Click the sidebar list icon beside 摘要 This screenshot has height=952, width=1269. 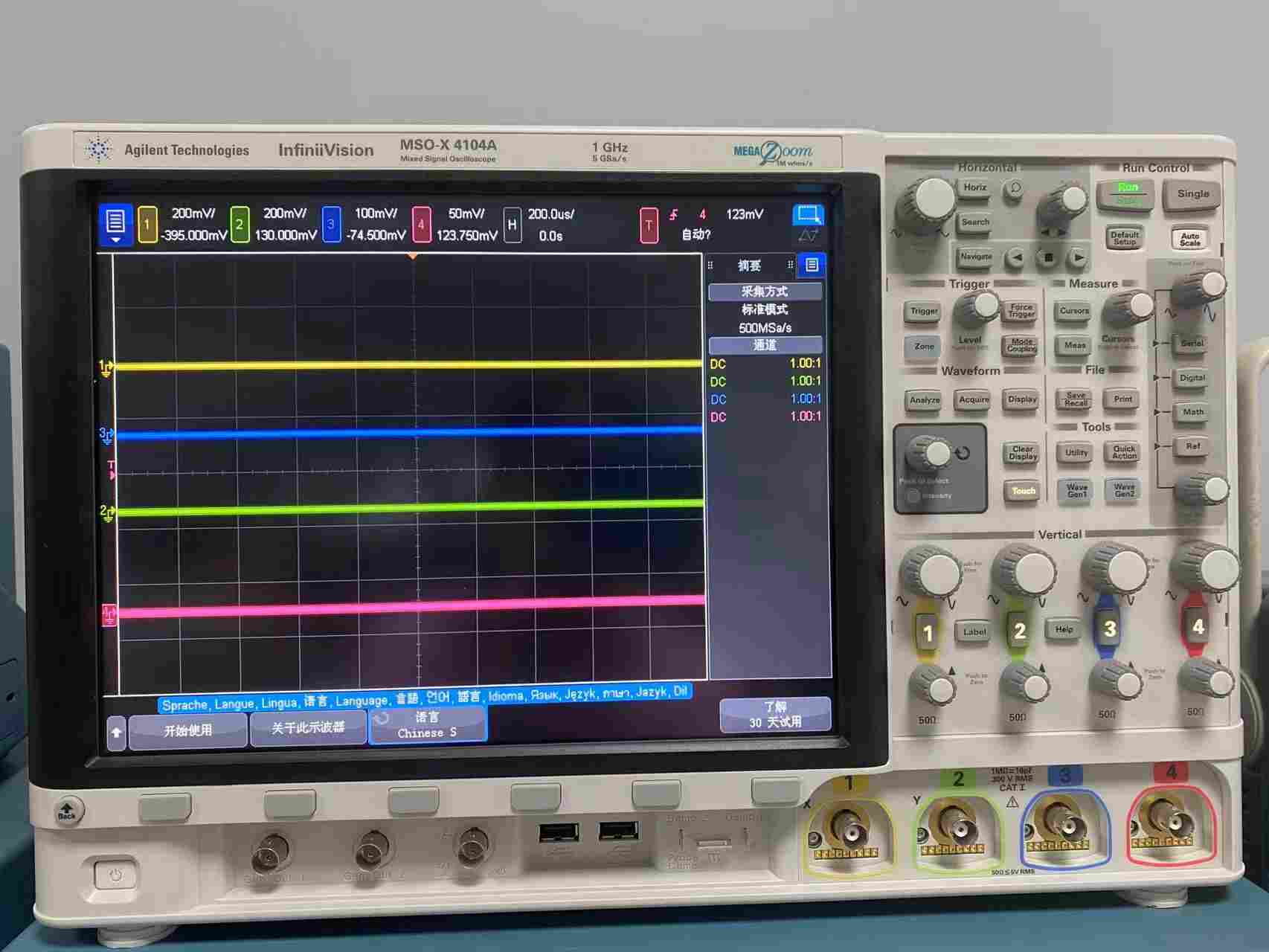coord(812,265)
